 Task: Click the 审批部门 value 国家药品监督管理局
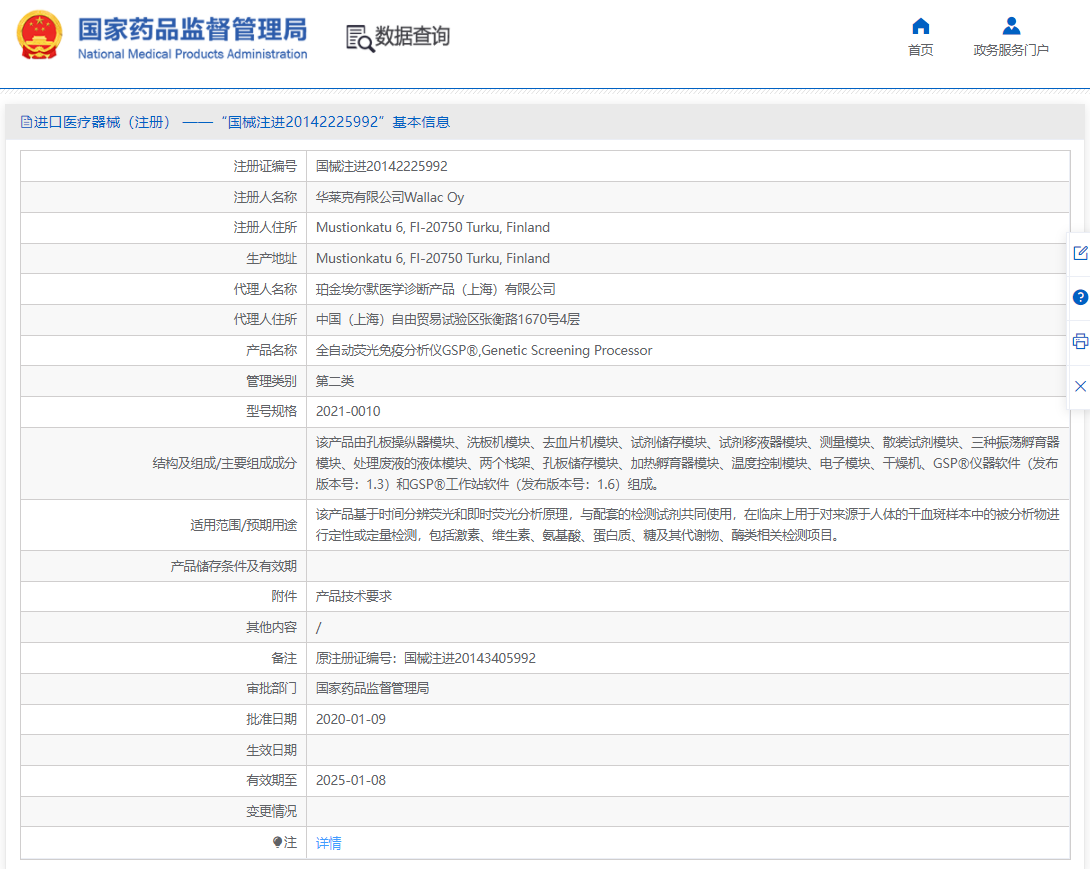tap(372, 688)
